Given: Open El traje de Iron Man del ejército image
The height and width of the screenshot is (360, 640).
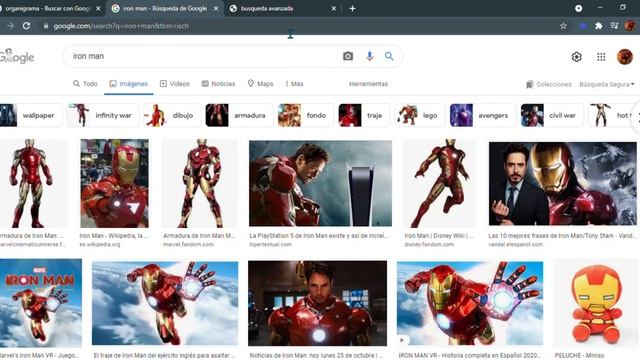Looking at the screenshot, I should tap(165, 303).
